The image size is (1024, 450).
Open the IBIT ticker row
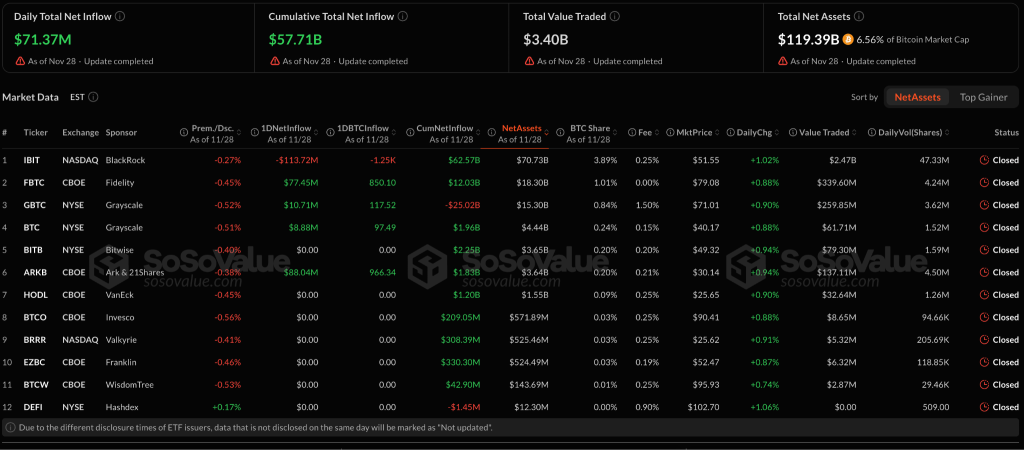tap(512, 160)
